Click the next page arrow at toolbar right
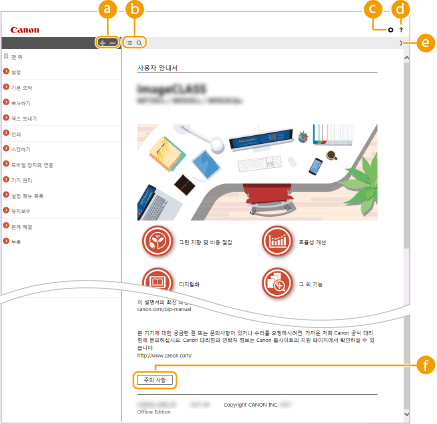 click(401, 43)
